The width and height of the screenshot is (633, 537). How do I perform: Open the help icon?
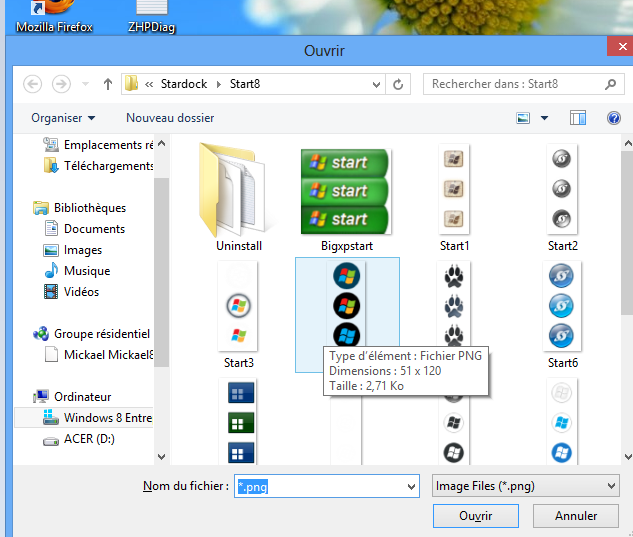pyautogui.click(x=614, y=118)
